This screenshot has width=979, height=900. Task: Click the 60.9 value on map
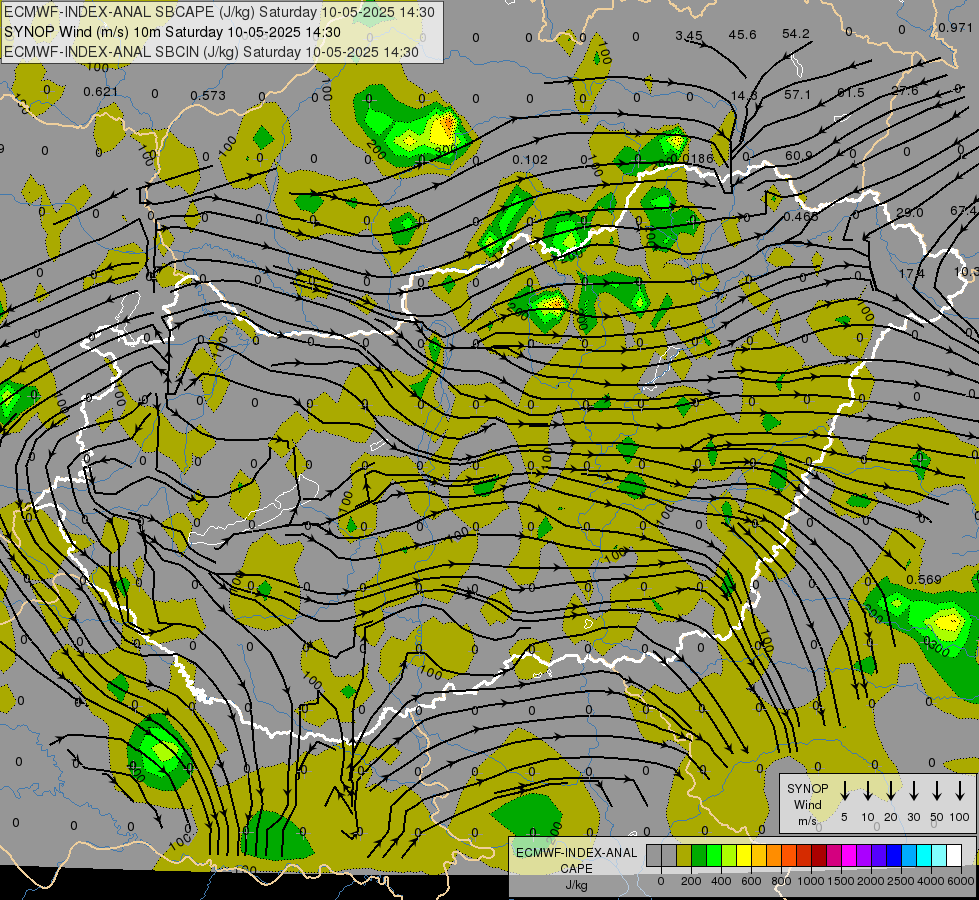click(x=799, y=156)
